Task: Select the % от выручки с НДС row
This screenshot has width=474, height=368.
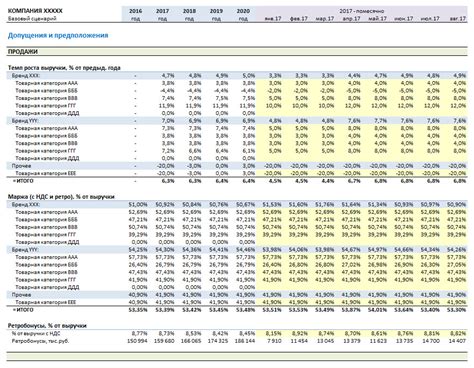Action: click(x=36, y=333)
